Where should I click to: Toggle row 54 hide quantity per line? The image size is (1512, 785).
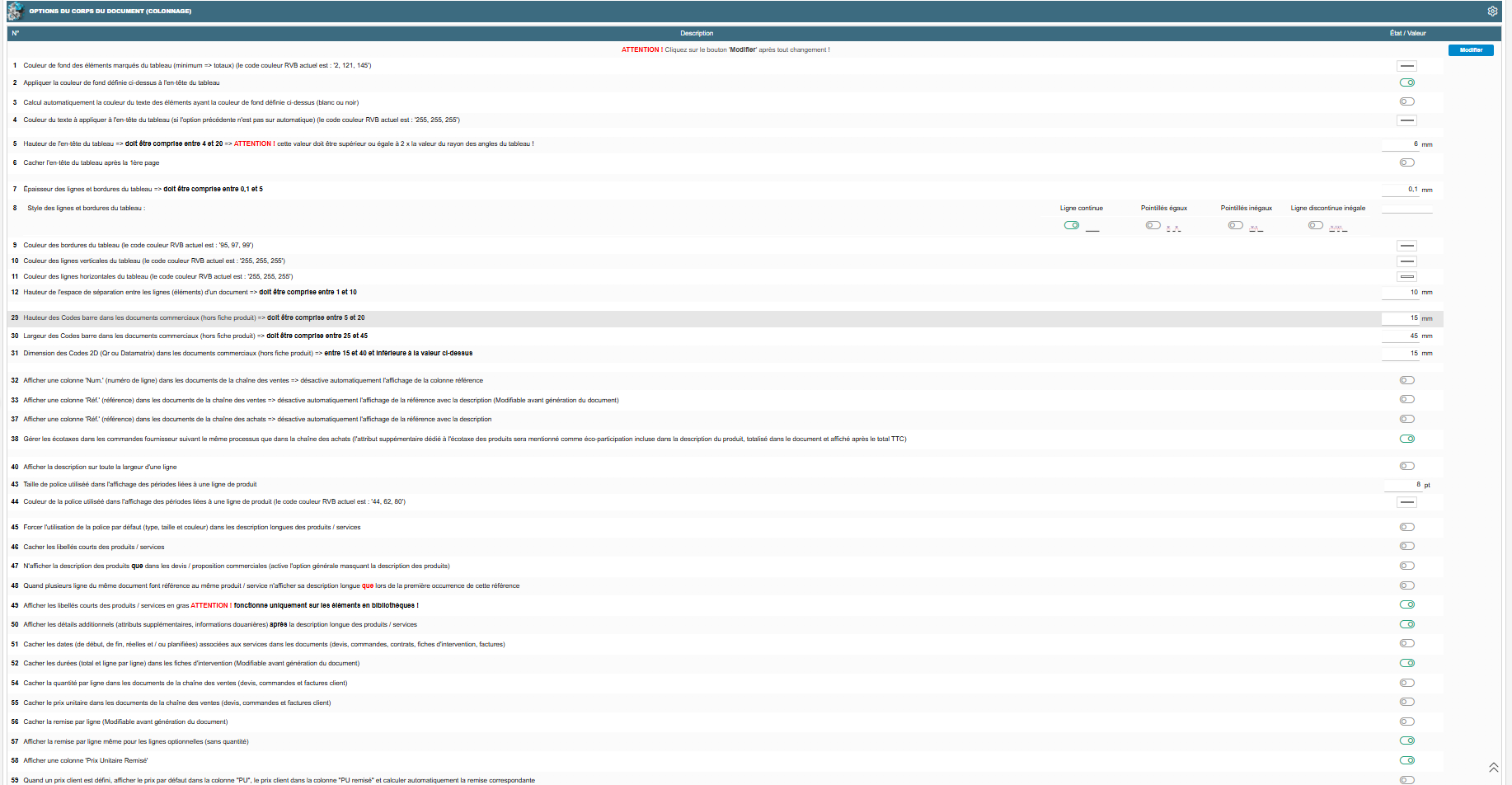1407,683
